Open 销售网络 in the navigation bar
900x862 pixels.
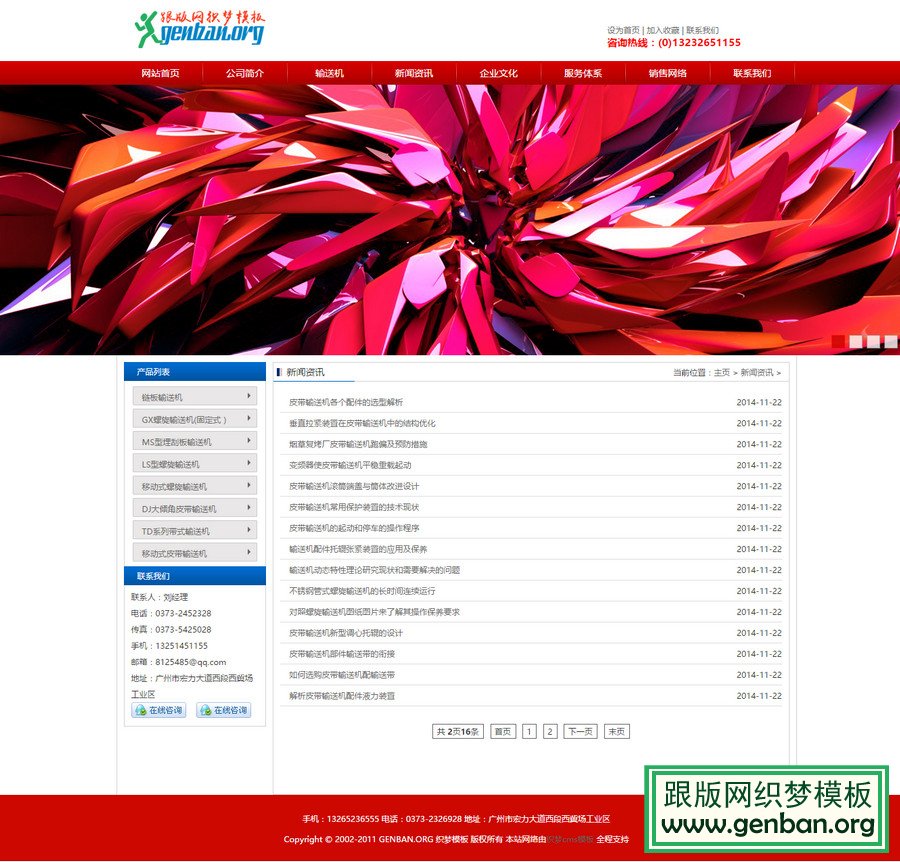667,73
